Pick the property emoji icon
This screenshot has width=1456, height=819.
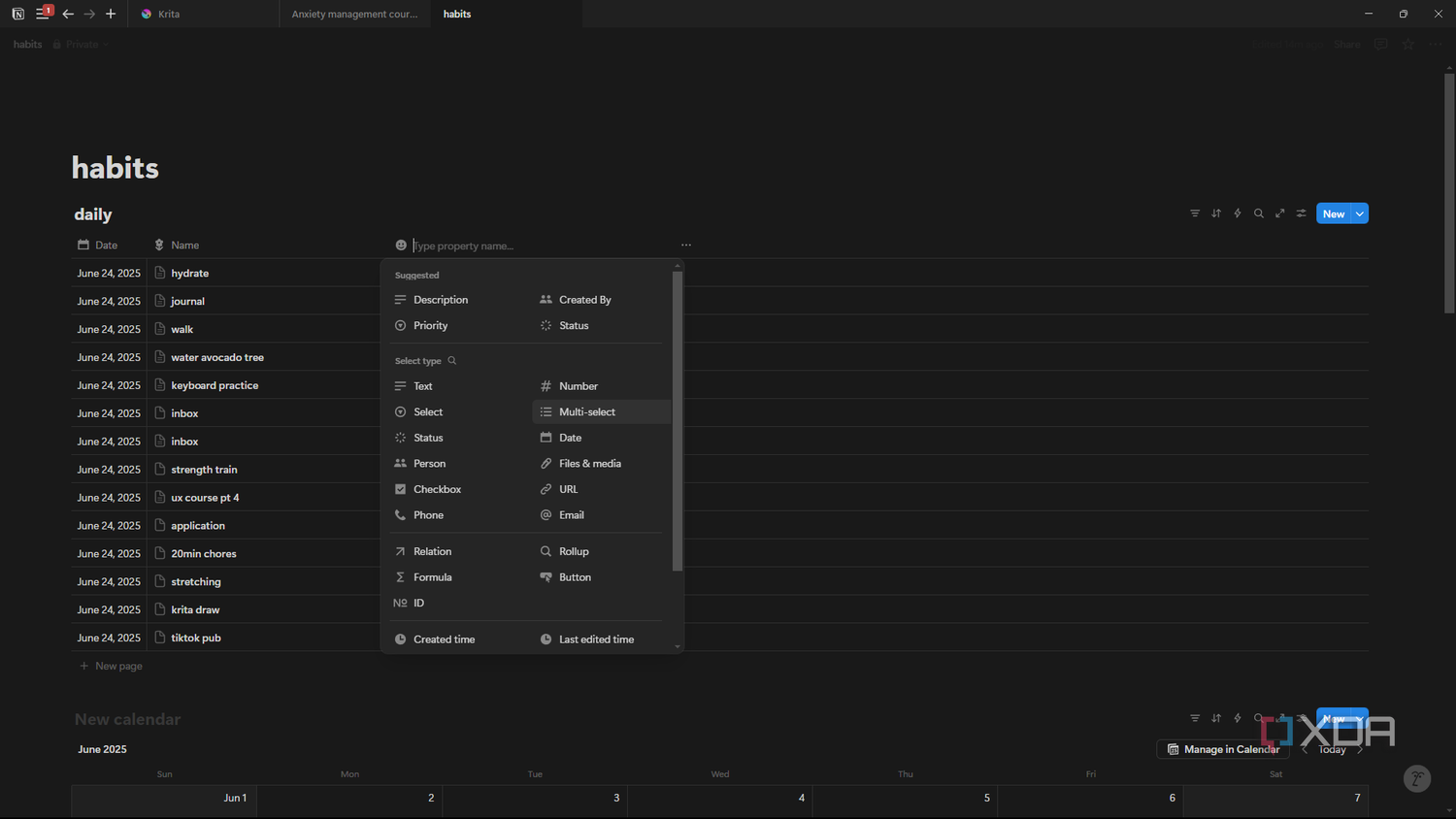tap(401, 246)
